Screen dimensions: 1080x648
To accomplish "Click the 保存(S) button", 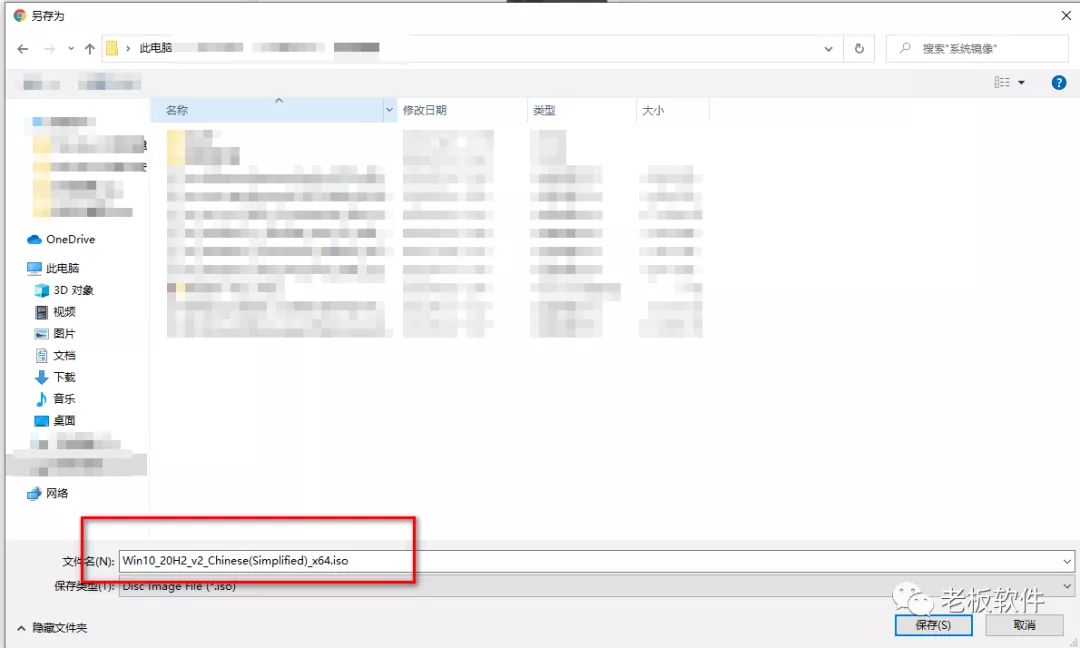I will click(x=932, y=624).
